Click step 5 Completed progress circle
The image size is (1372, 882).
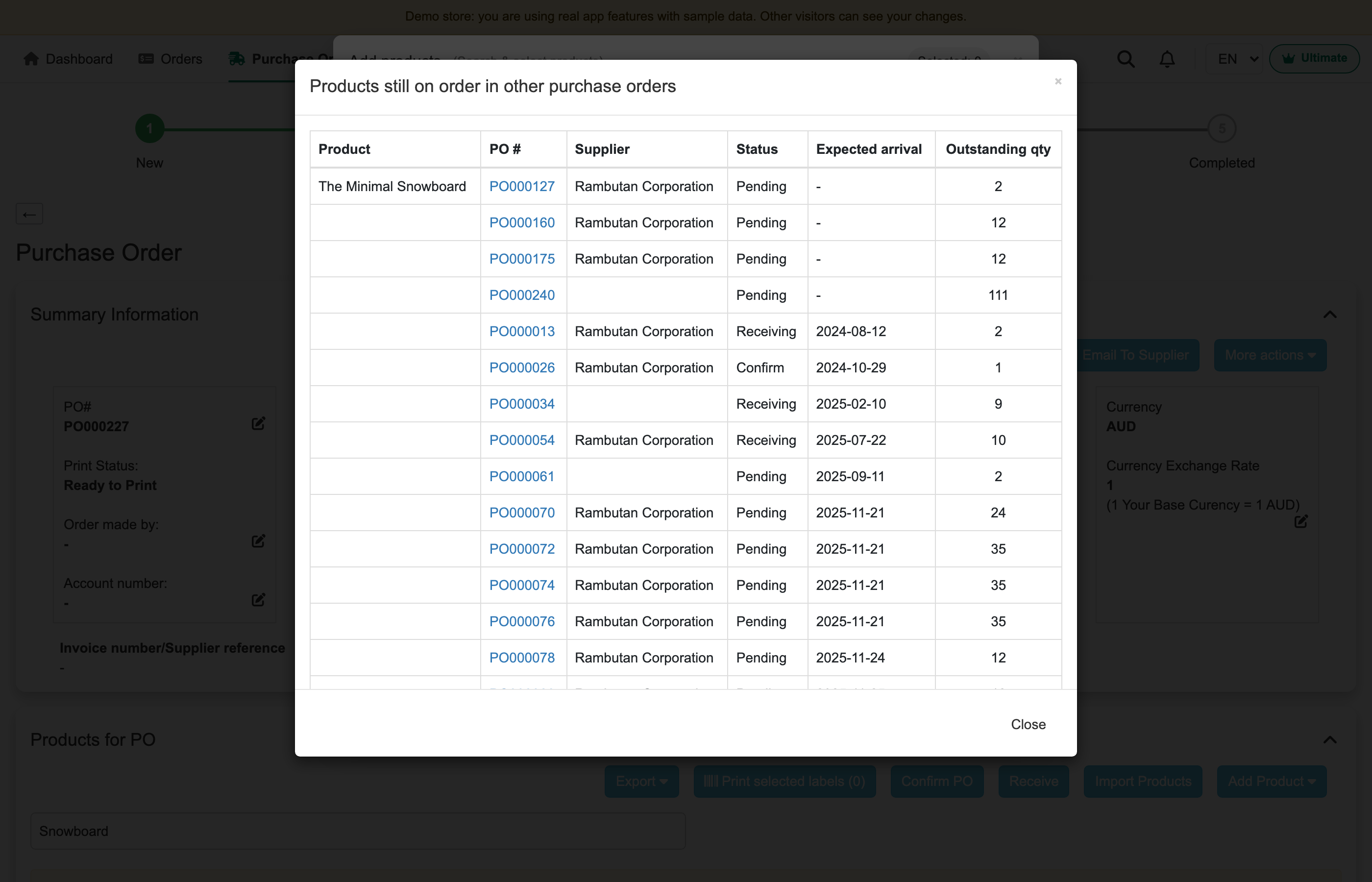[1222, 128]
